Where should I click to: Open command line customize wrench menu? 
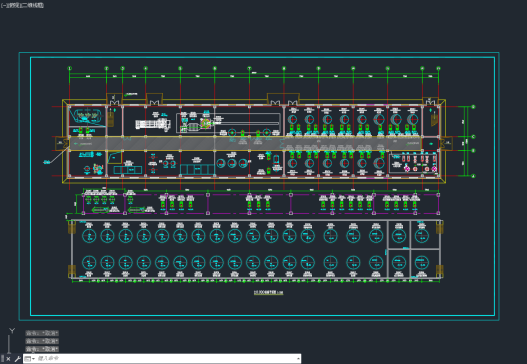[x=17, y=359]
